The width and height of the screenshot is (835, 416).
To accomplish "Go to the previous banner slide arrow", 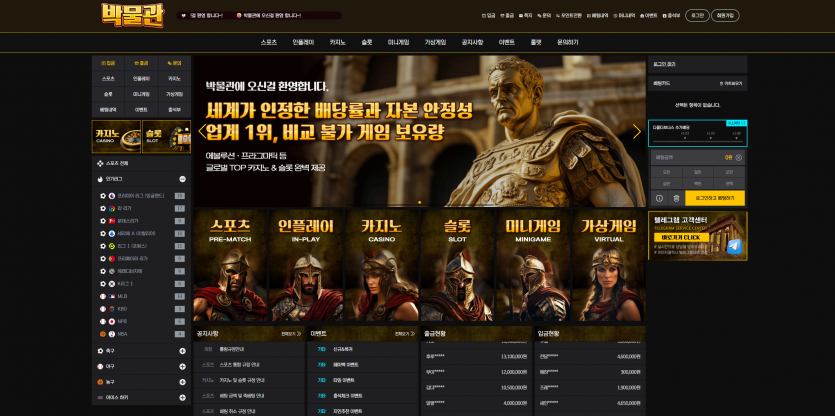I will 202,132.
